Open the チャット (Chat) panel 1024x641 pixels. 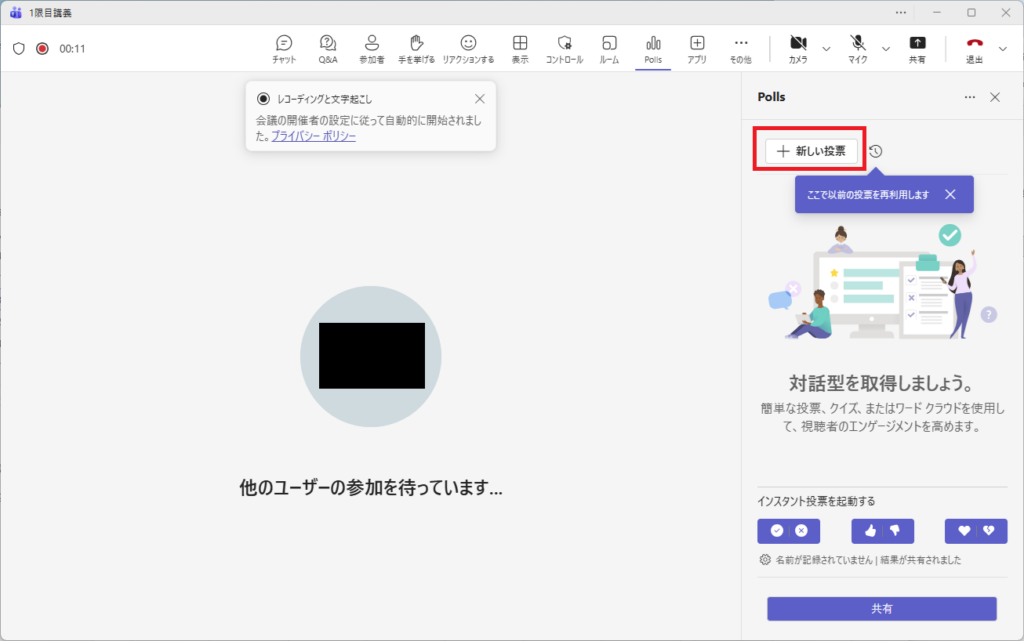(x=284, y=48)
